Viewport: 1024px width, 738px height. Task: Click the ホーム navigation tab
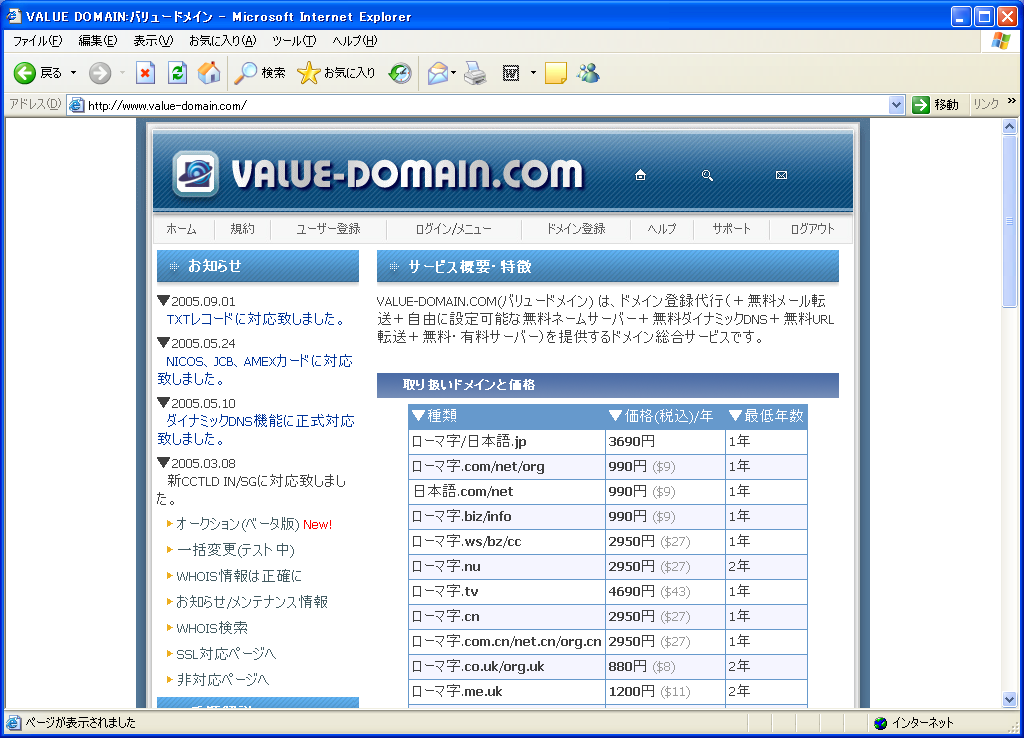181,229
